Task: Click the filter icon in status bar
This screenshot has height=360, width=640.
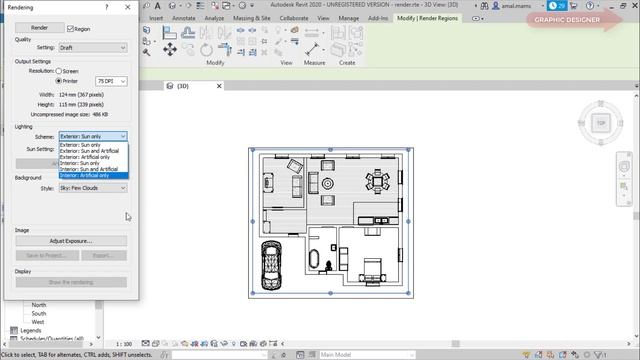Action: coord(599,355)
